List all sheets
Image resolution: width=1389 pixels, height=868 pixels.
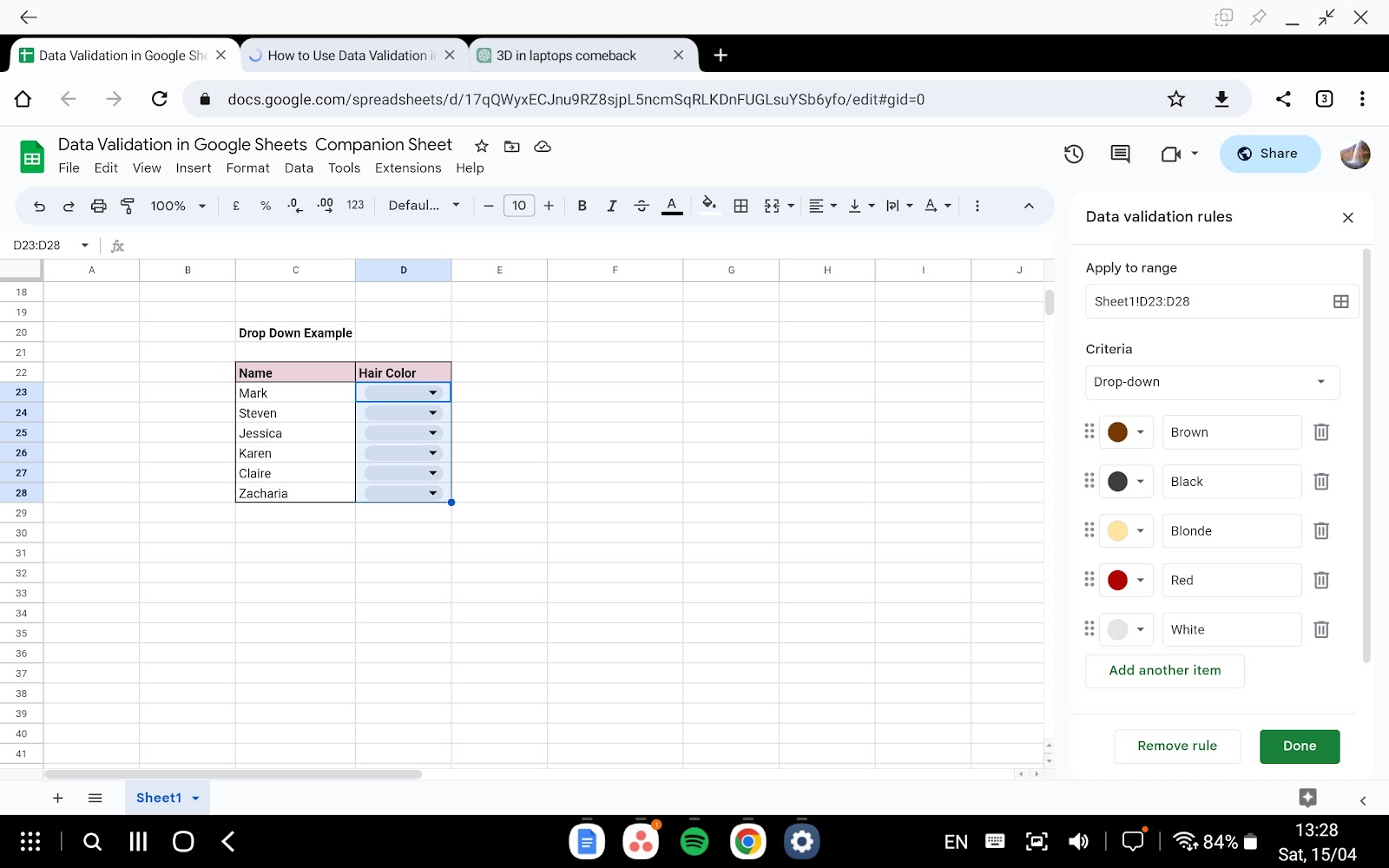pos(95,798)
